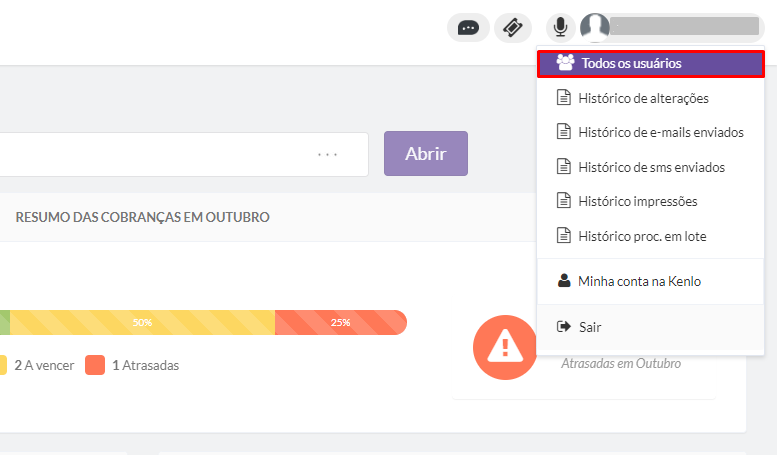Click the red Atrasadas legend swatch
The width and height of the screenshot is (777, 455).
click(x=95, y=365)
